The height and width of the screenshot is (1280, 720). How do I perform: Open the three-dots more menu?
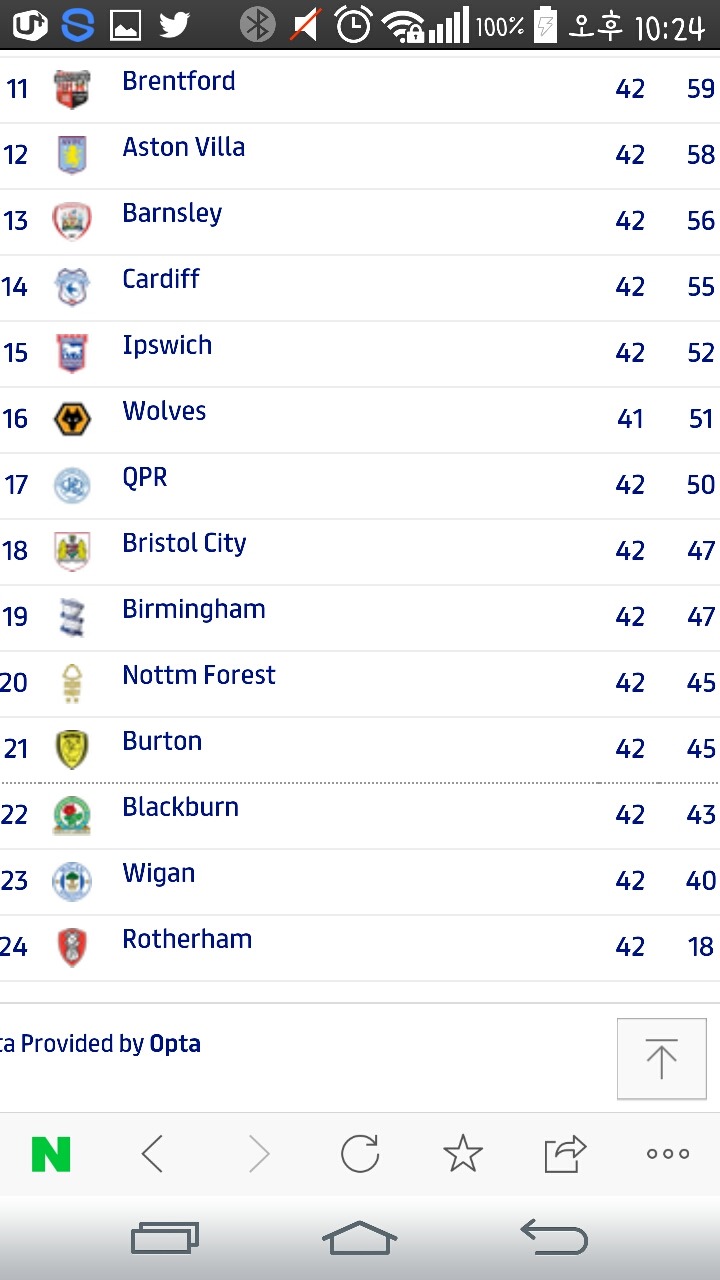coord(668,1154)
